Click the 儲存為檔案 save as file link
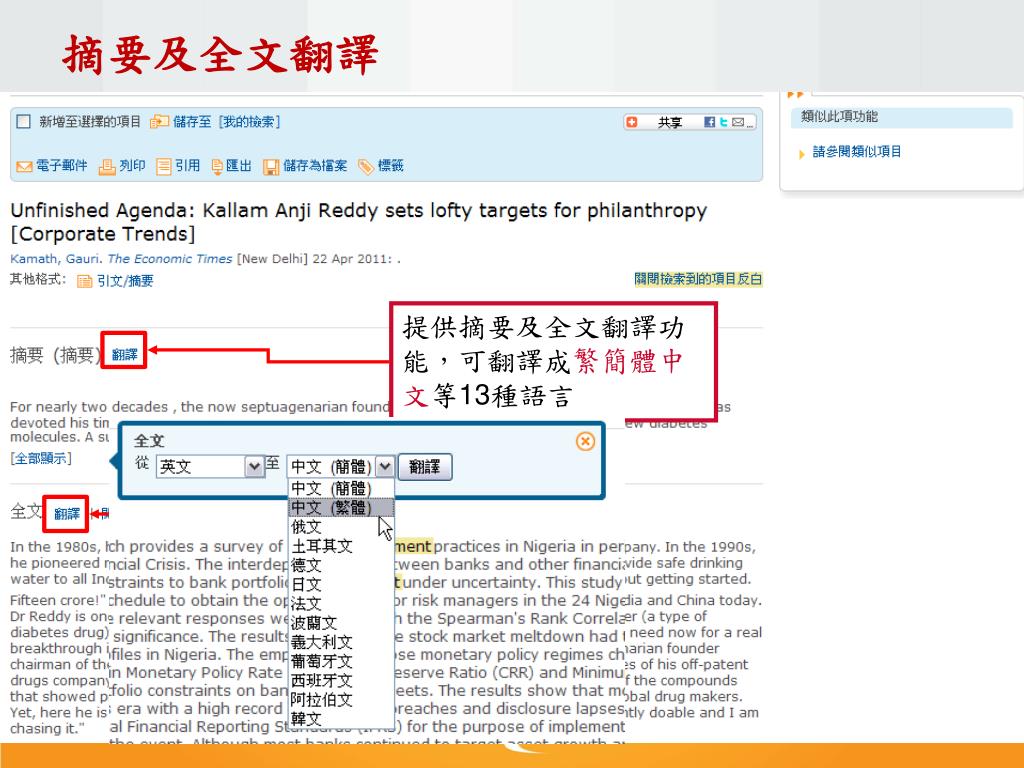Image resolution: width=1024 pixels, height=768 pixels. click(x=315, y=166)
